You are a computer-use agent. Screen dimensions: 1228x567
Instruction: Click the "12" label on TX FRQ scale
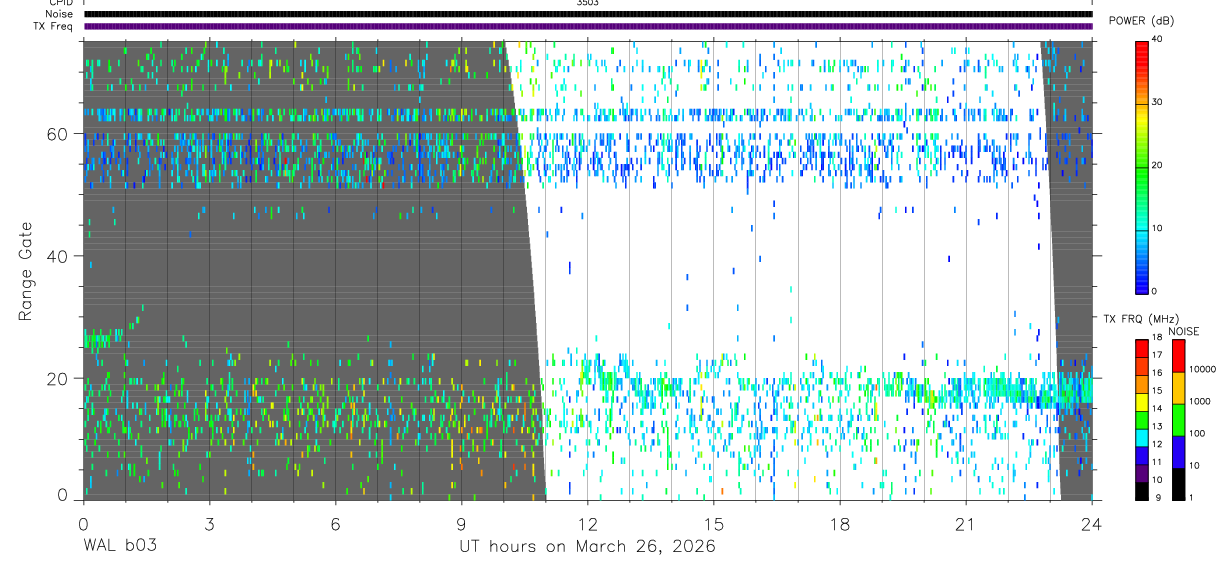(x=1156, y=445)
